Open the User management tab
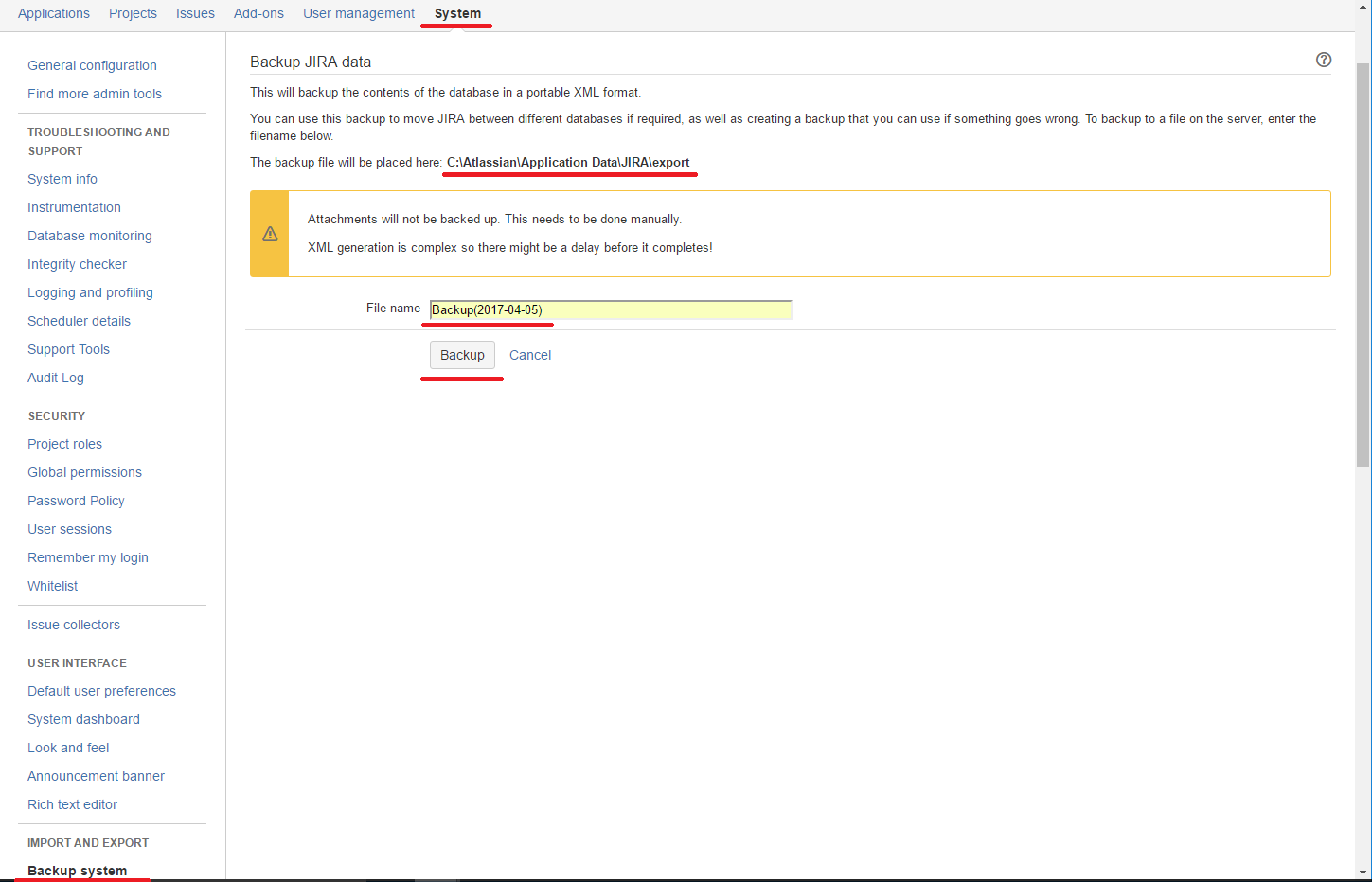The width and height of the screenshot is (1372, 882). [359, 13]
